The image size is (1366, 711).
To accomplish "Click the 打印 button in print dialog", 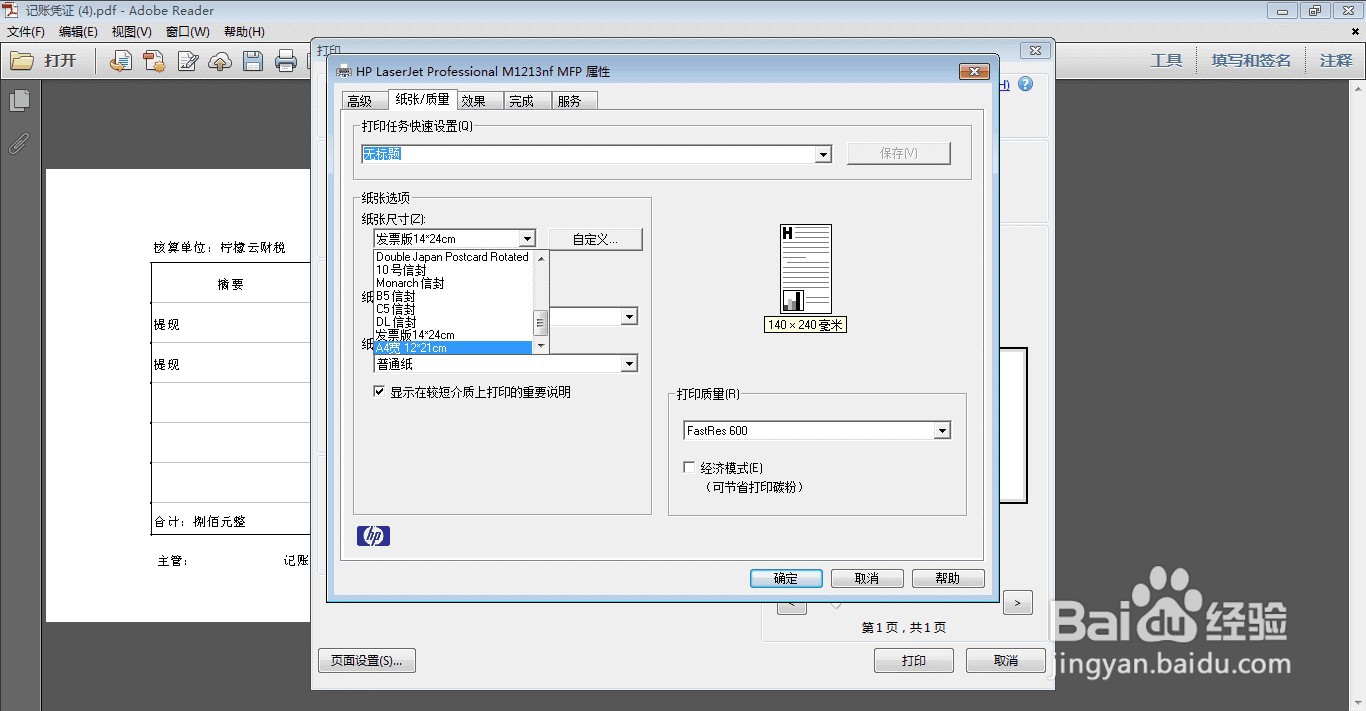I will 914,660.
